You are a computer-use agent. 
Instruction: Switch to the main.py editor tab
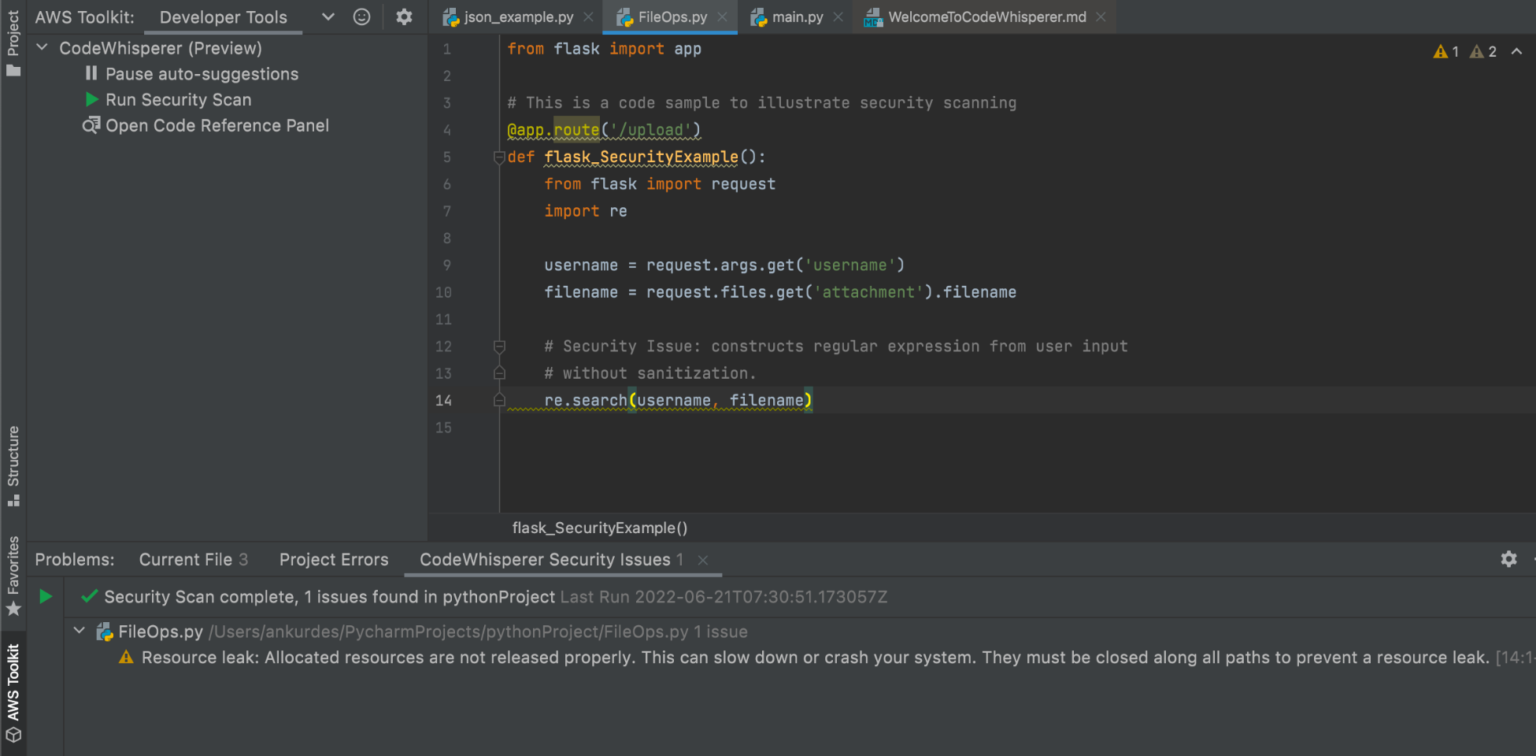[796, 16]
